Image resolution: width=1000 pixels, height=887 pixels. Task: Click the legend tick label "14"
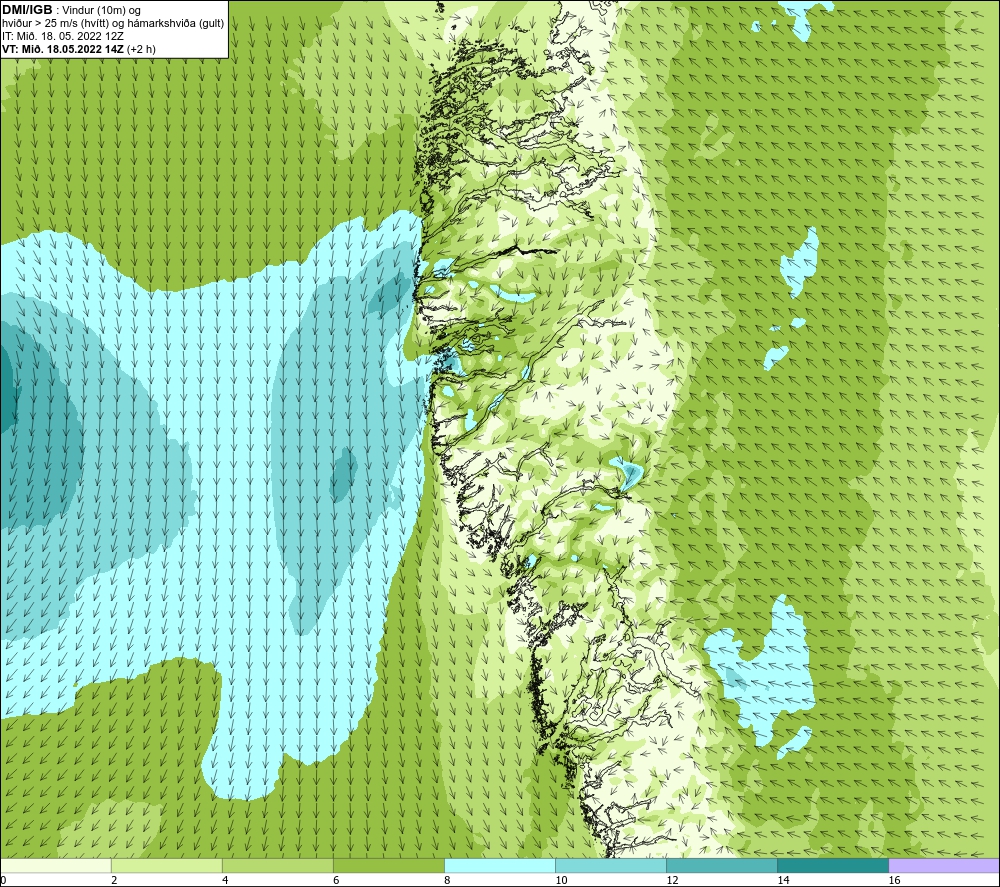tap(783, 880)
